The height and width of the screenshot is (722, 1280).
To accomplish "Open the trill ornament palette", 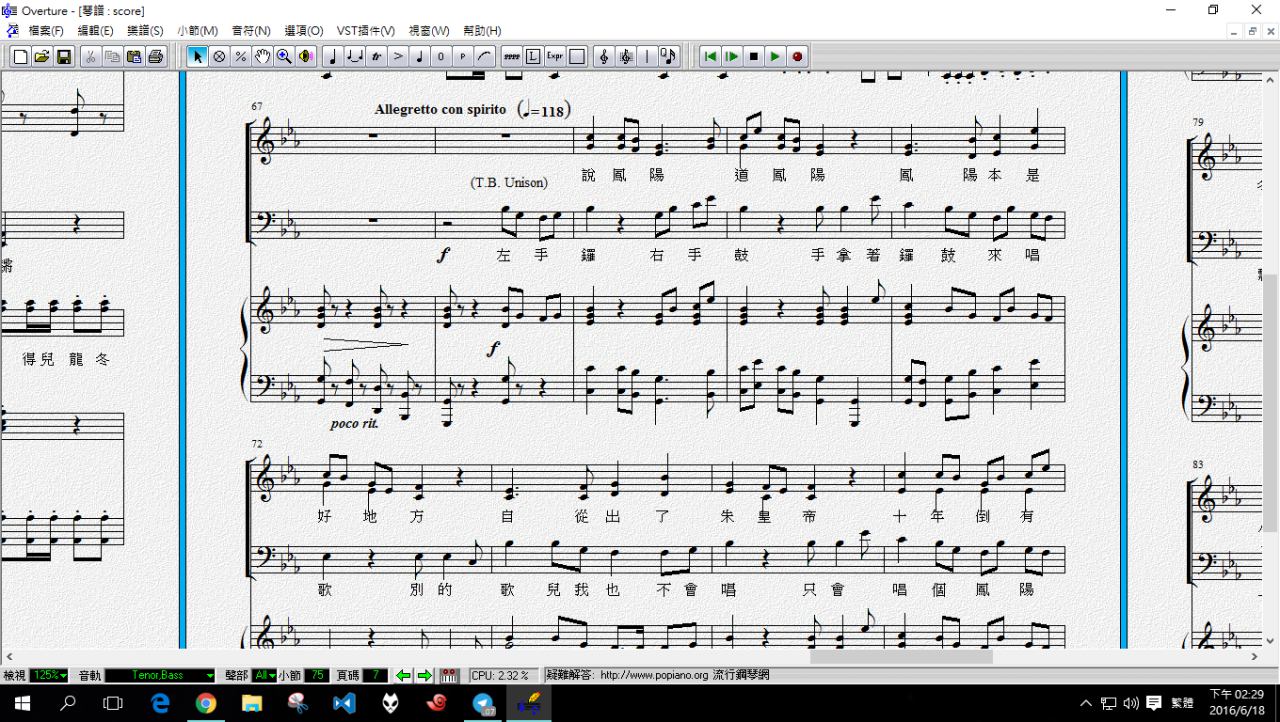I will point(376,57).
